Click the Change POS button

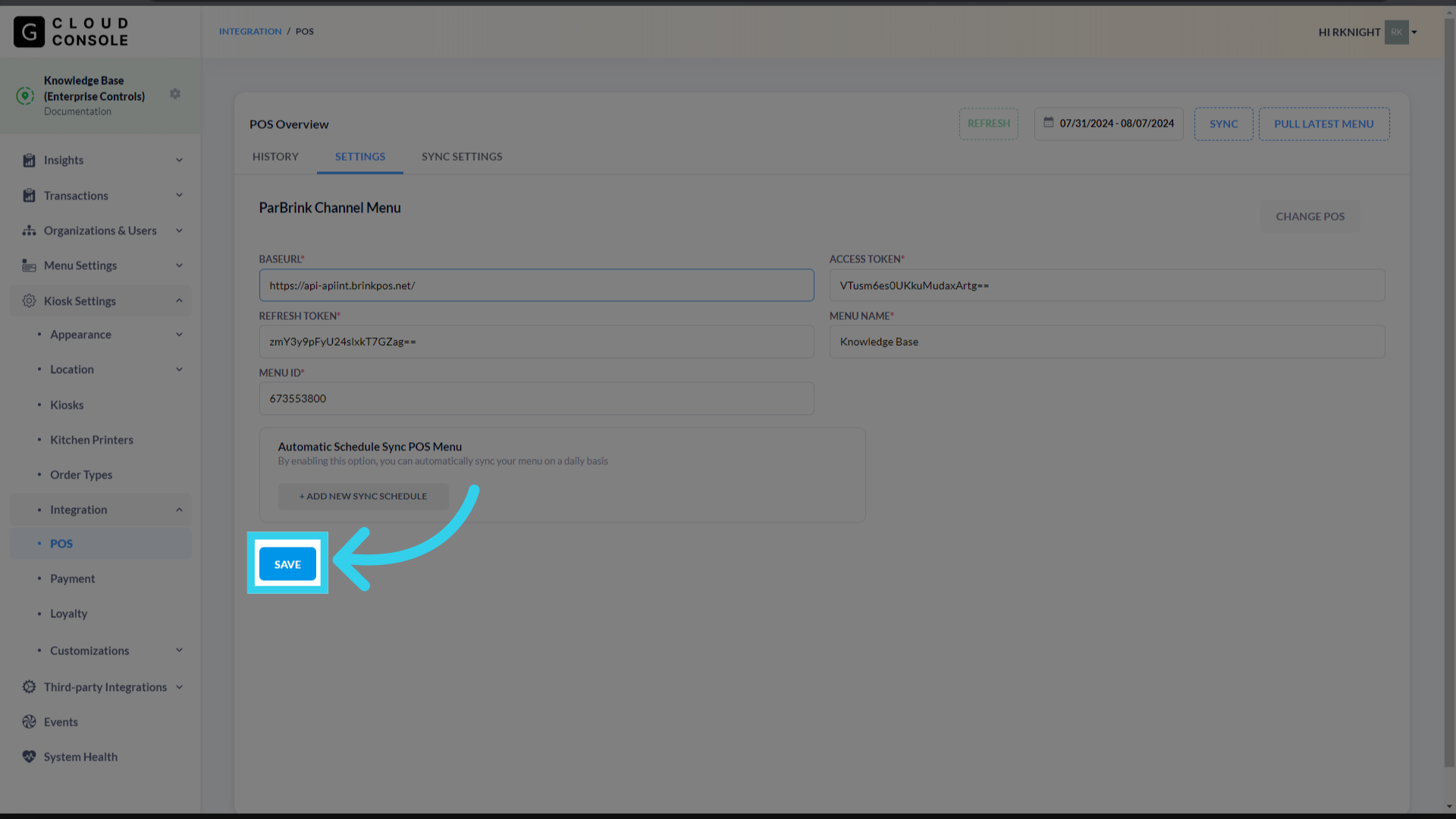click(1310, 216)
